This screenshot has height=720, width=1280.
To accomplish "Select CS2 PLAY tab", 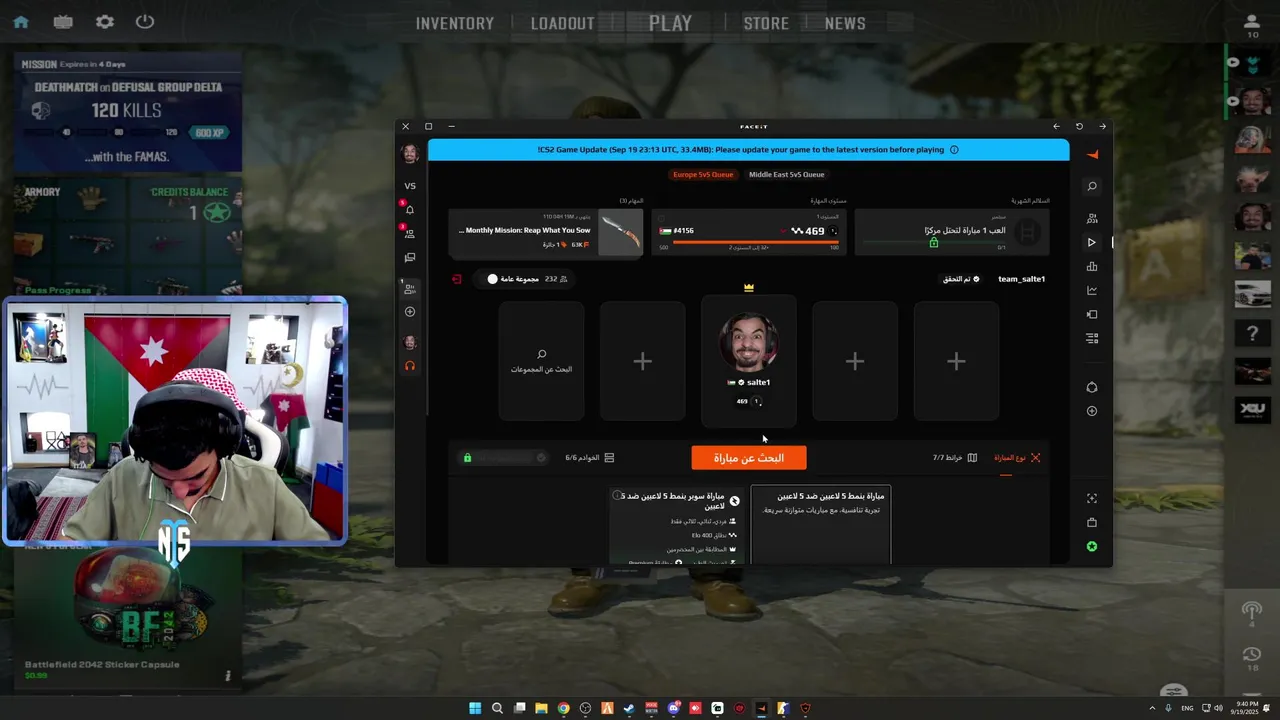I will 670,23.
